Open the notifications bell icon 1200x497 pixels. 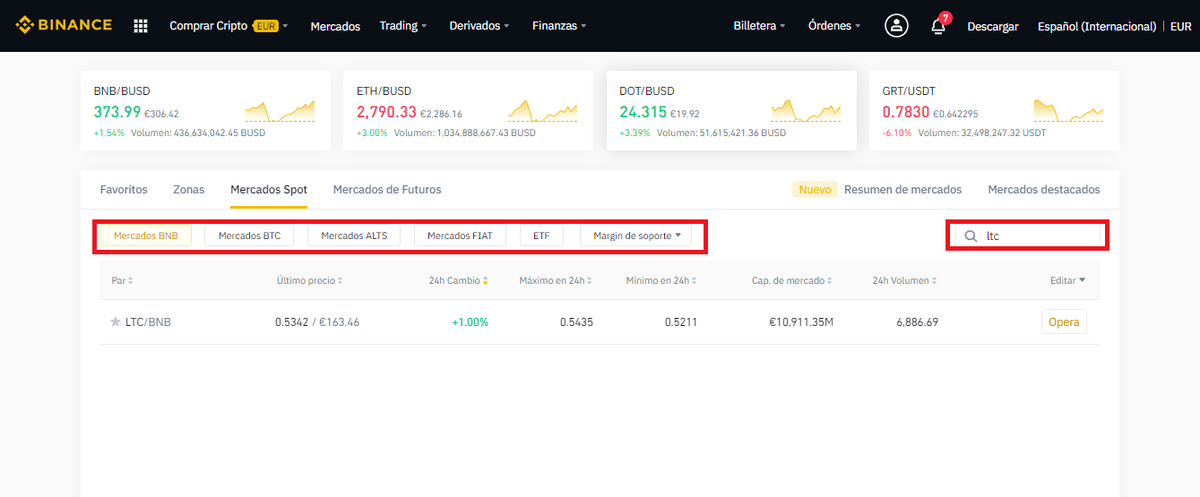(938, 27)
